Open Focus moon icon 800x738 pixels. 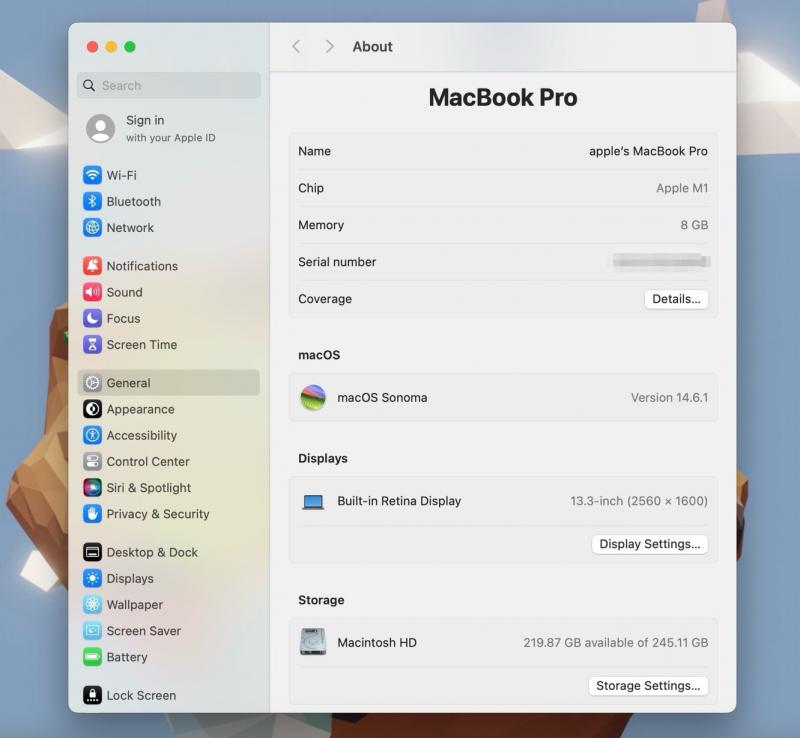click(x=92, y=318)
